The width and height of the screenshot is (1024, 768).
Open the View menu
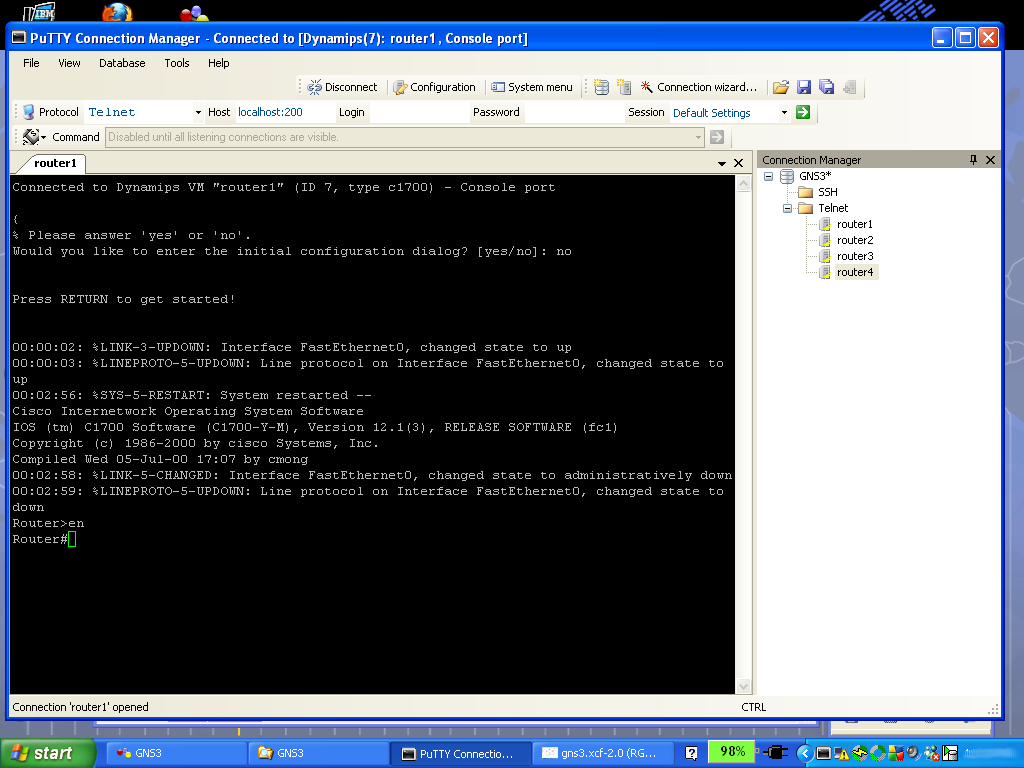click(69, 63)
